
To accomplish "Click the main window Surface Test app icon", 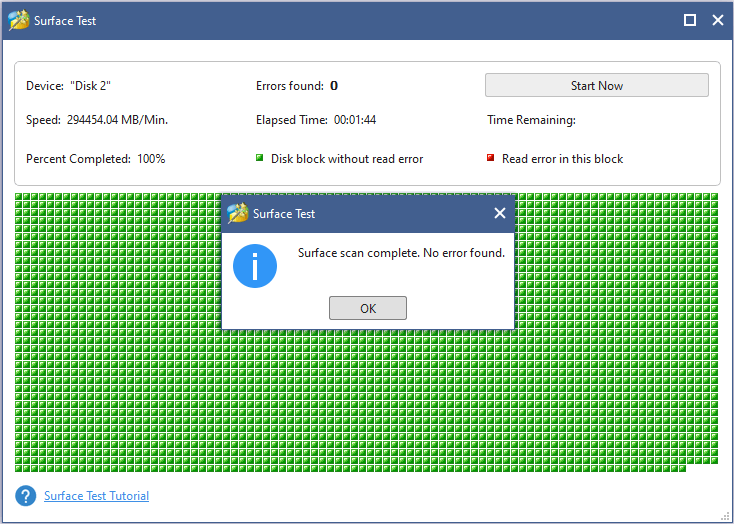I will click(19, 20).
